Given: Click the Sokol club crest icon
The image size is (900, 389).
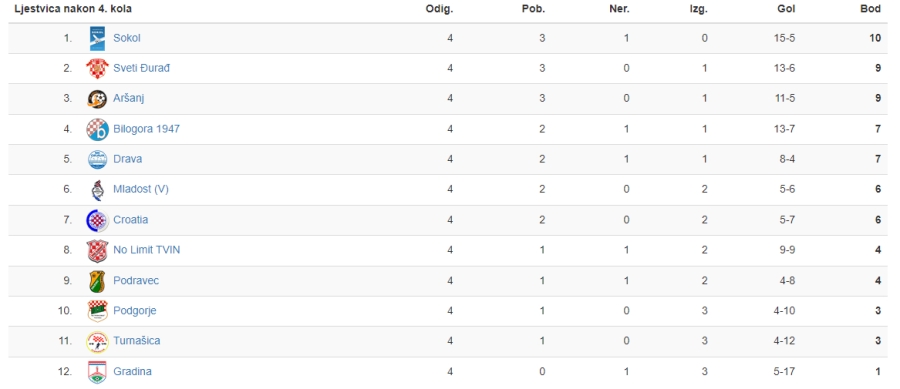Looking at the screenshot, I should pos(98,38).
